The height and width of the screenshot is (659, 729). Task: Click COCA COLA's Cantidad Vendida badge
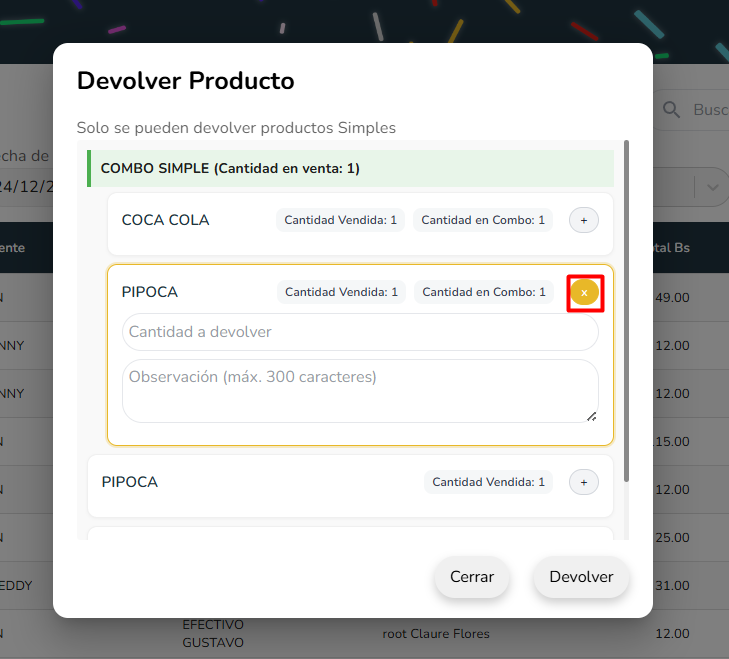pos(341,220)
